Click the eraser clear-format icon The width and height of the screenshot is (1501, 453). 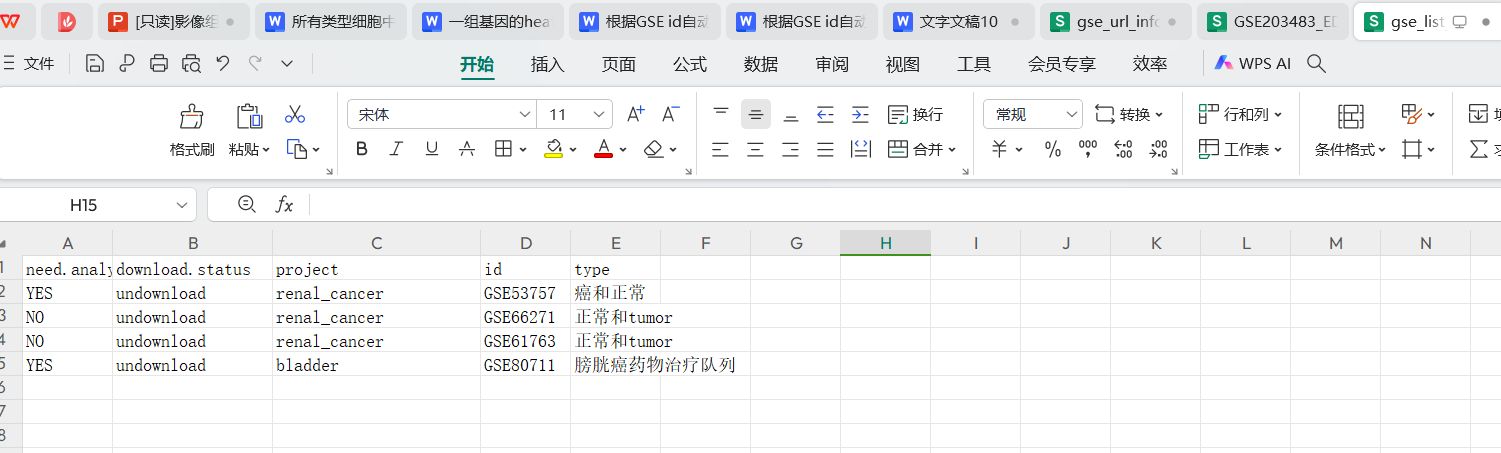654,149
